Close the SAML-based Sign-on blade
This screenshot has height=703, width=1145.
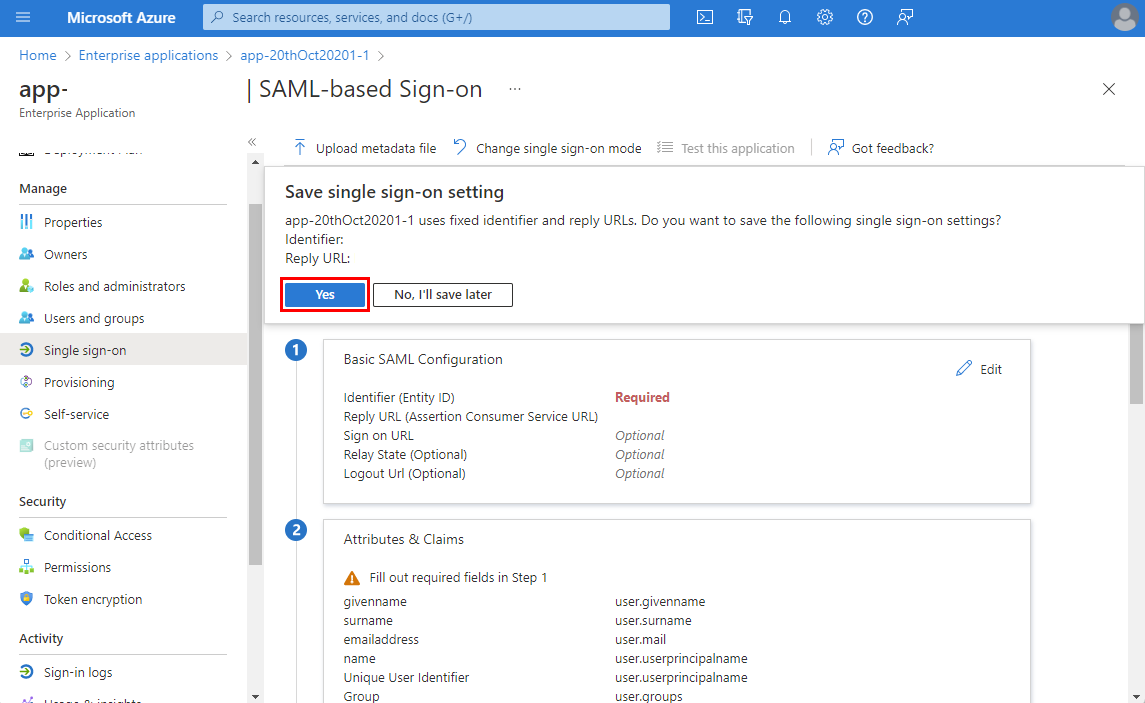(1108, 89)
